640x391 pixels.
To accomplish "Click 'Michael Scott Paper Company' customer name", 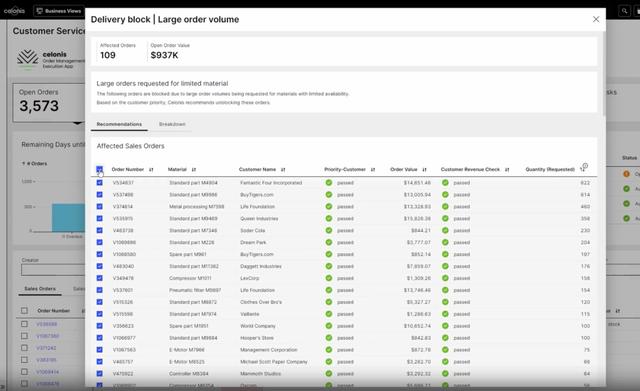I will click(273, 362).
